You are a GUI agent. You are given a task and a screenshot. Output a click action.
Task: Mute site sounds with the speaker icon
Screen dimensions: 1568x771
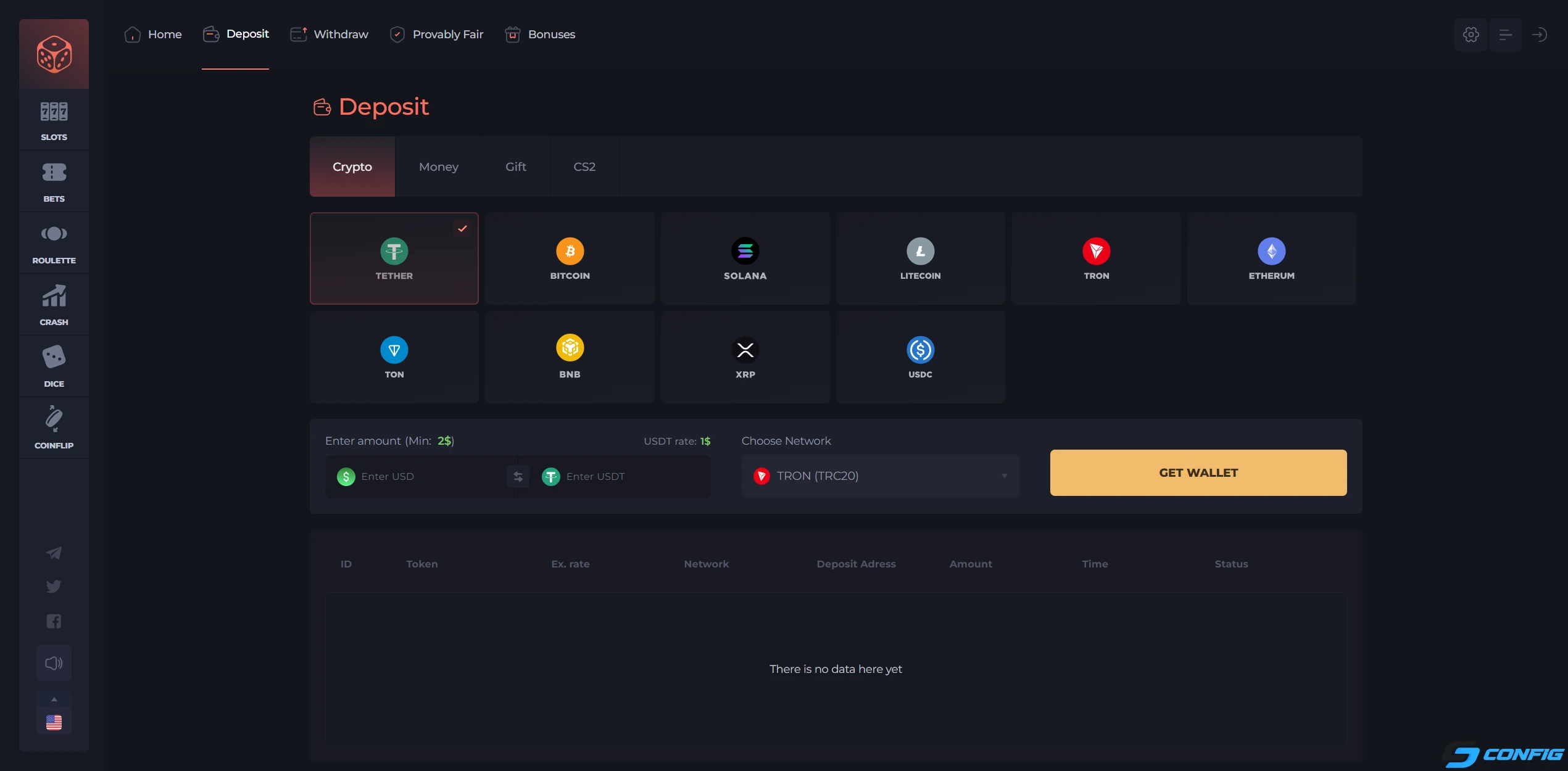pyautogui.click(x=54, y=663)
